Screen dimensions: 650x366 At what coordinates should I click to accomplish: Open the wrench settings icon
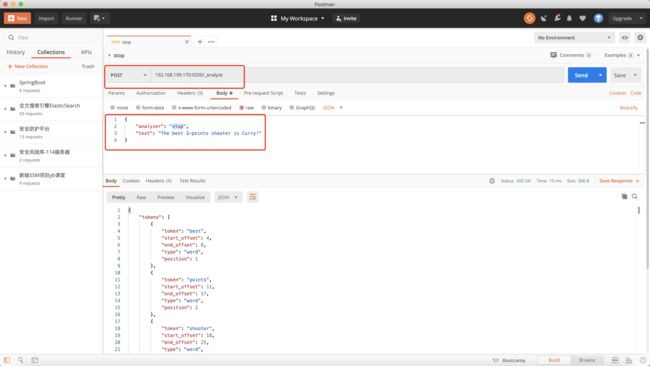558,18
